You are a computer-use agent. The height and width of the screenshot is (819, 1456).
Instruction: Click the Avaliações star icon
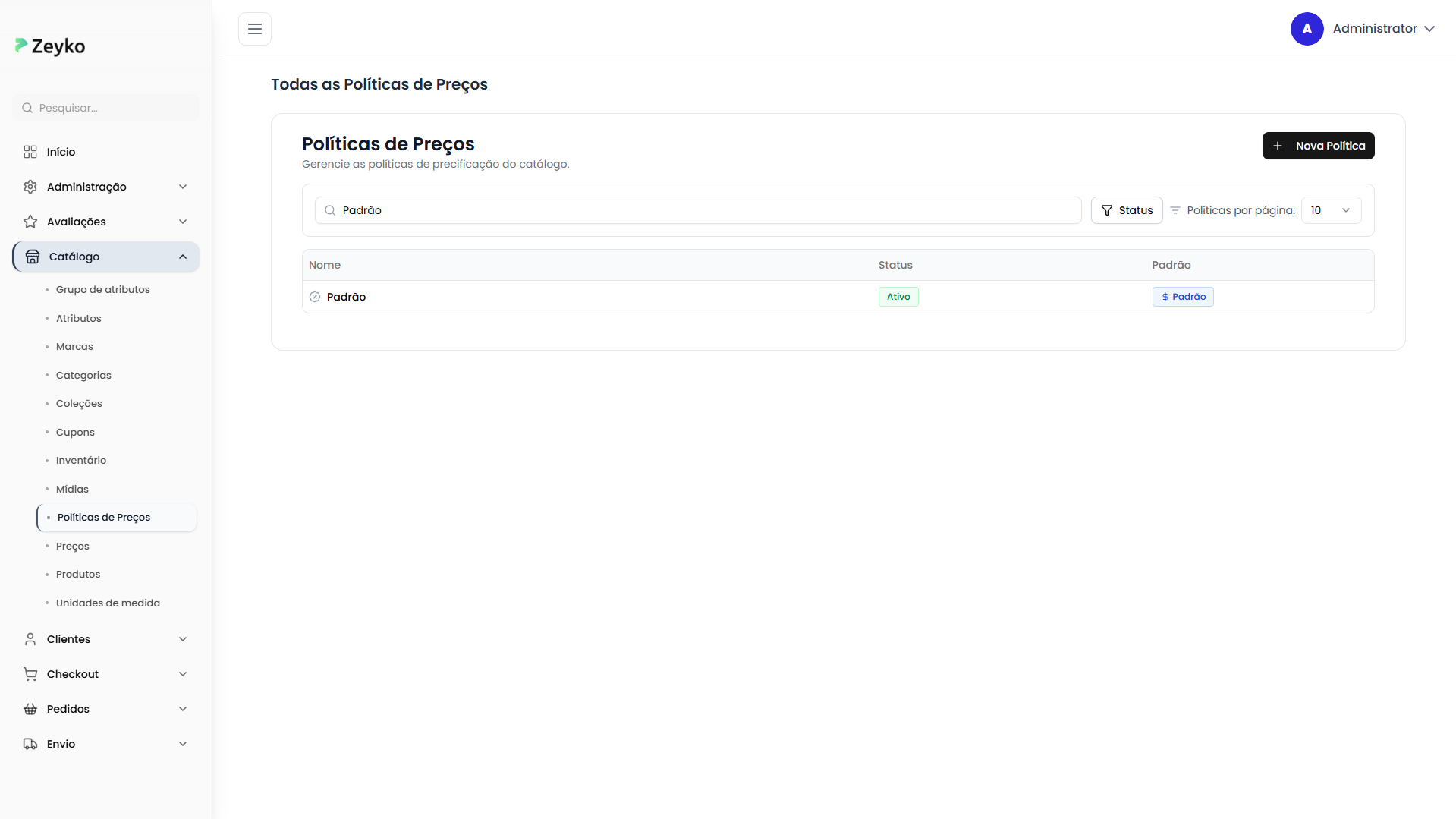coord(30,222)
